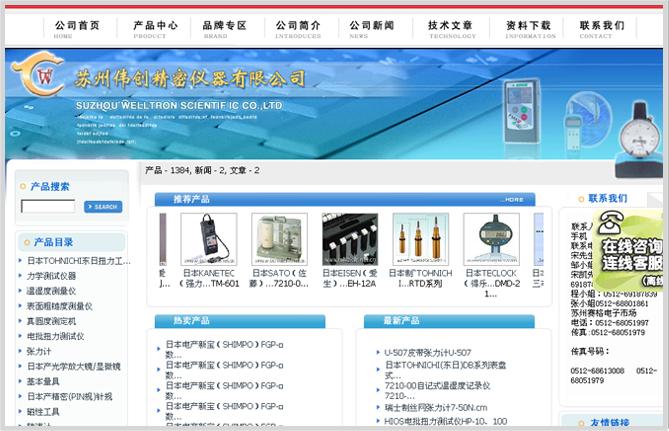Image resolution: width=669 pixels, height=431 pixels.
Task: Click the stats text 产品 - 1384
Action: [x=167, y=170]
